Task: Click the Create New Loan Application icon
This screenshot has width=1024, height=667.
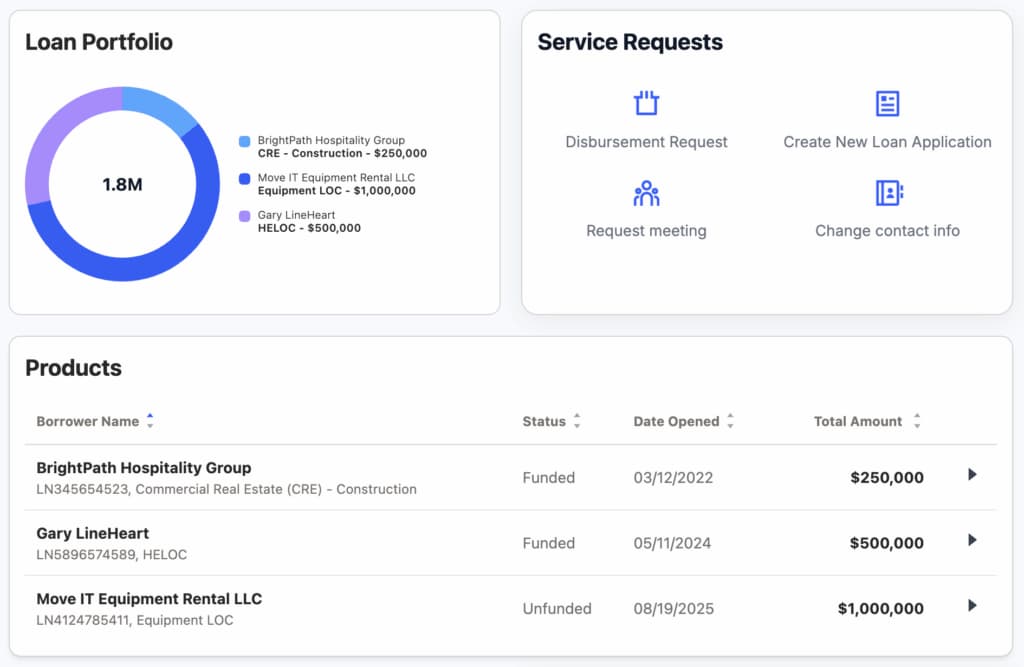Action: point(887,103)
